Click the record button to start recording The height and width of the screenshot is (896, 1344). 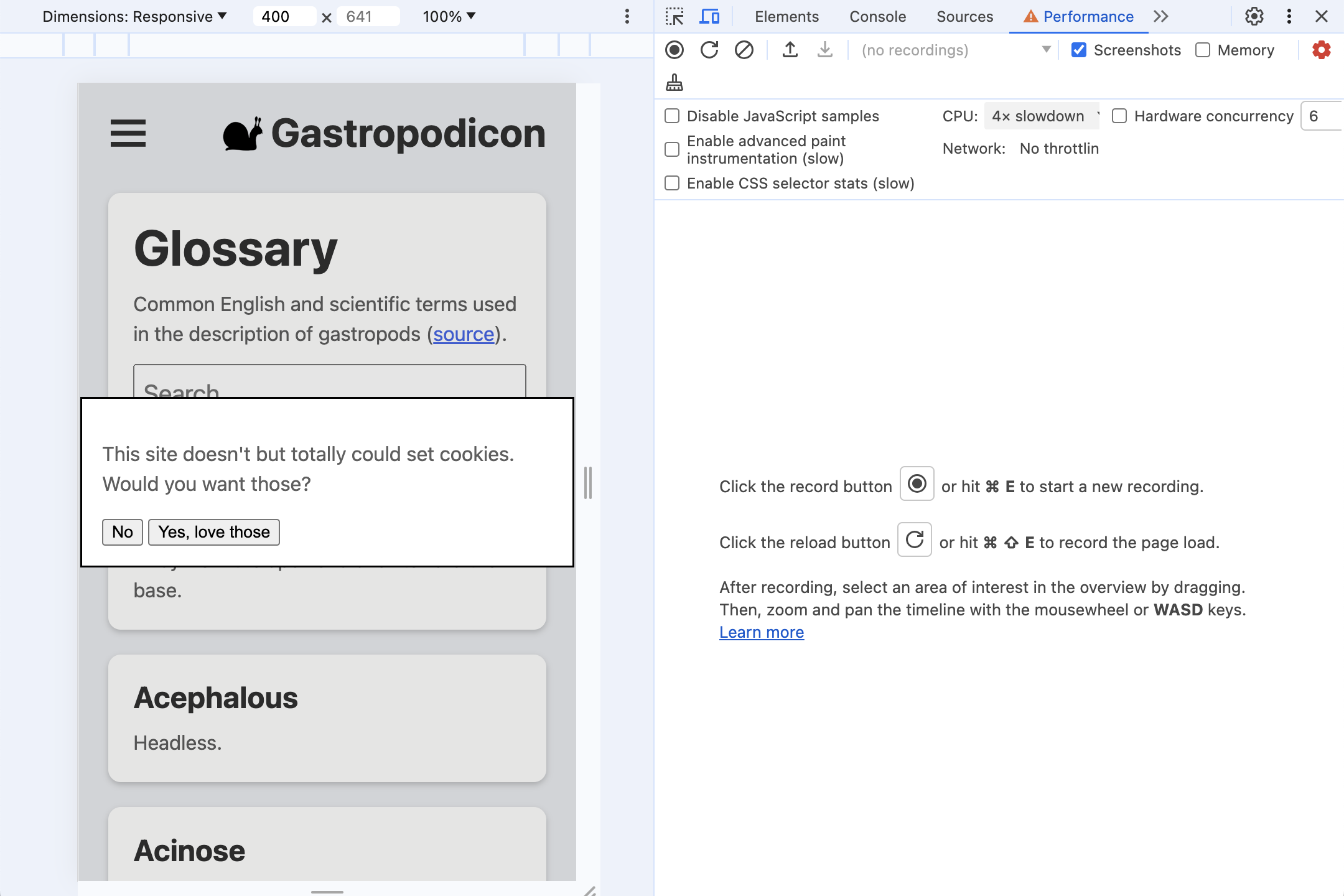[676, 49]
